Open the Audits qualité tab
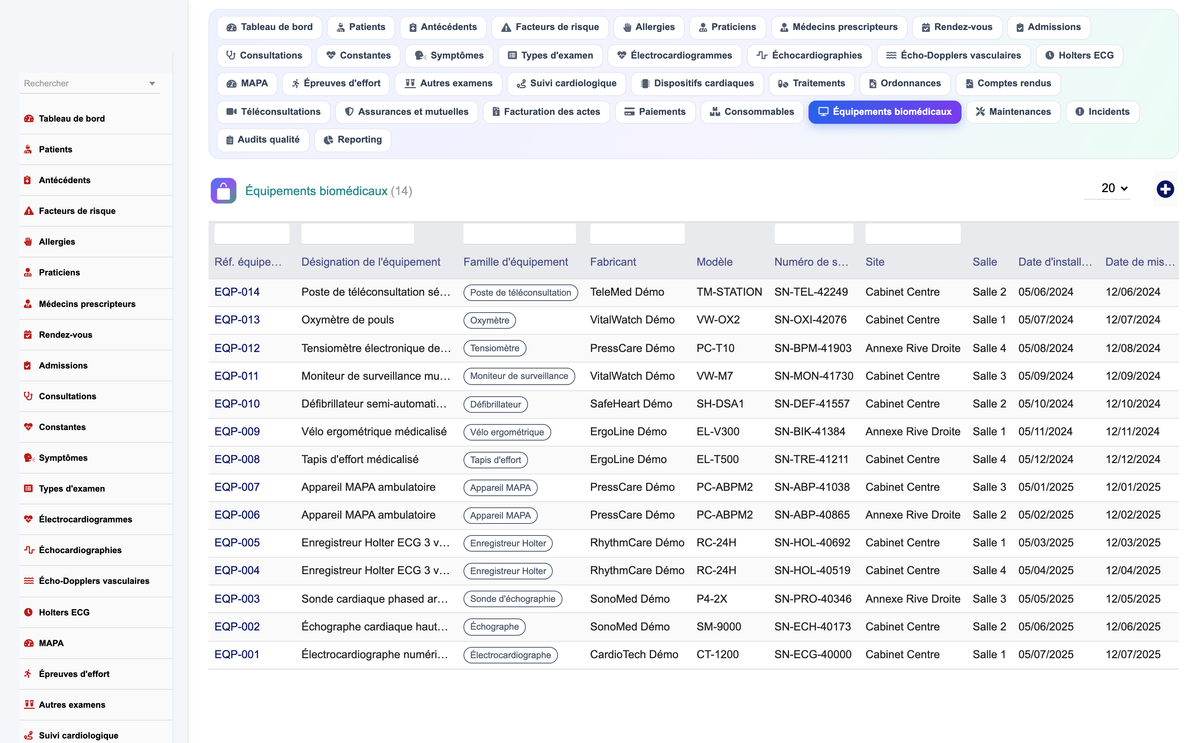Viewport: 1200px width, 743px height. [x=263, y=140]
